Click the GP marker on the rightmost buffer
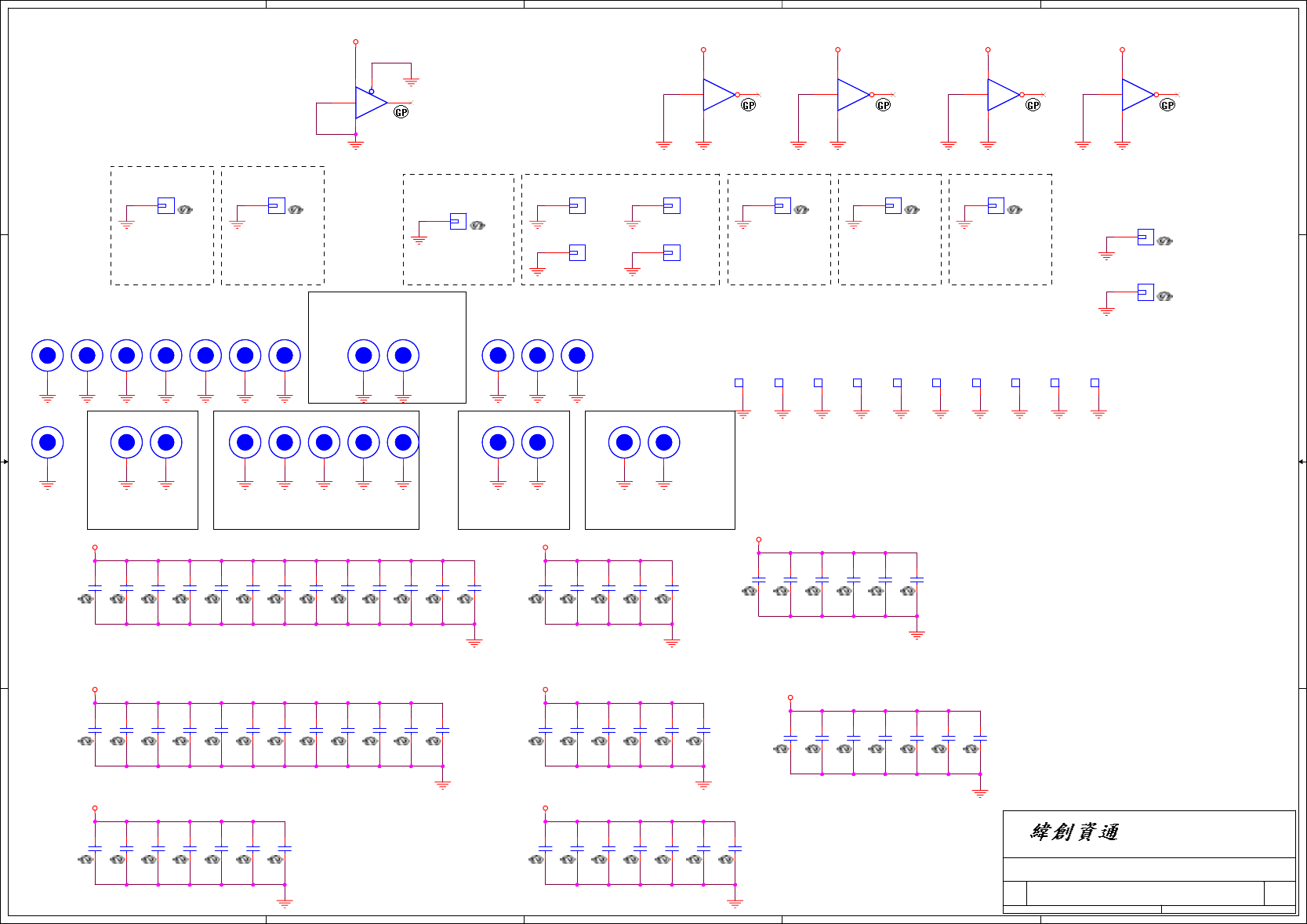 1167,105
